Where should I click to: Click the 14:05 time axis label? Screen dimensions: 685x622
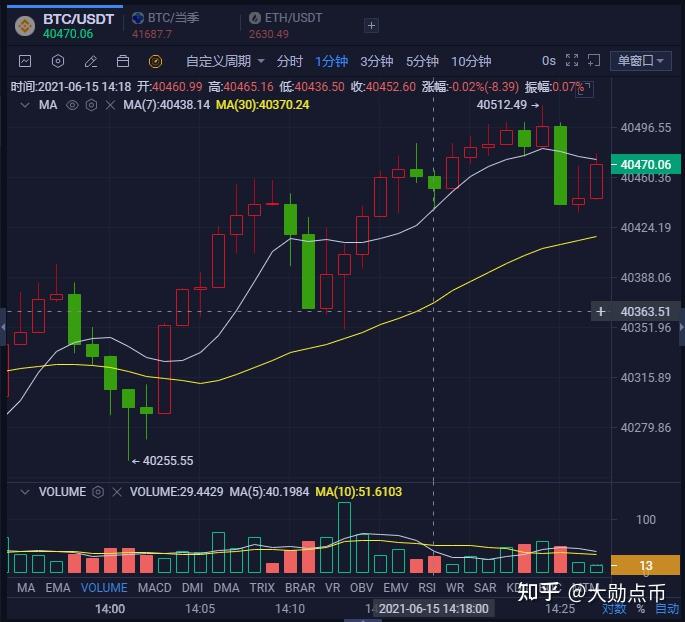[200, 608]
